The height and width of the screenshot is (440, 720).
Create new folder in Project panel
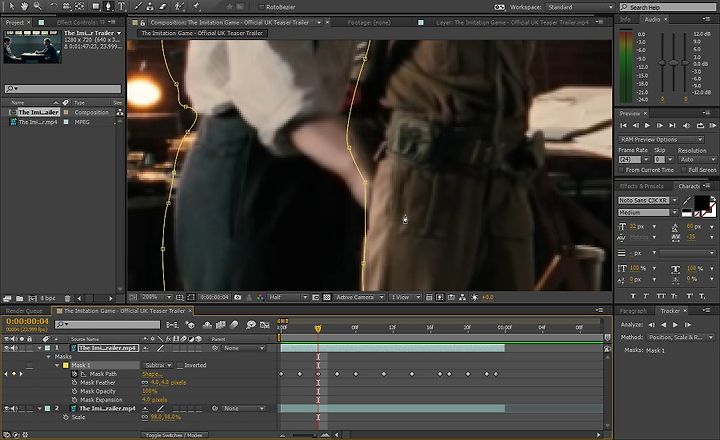(x=19, y=298)
